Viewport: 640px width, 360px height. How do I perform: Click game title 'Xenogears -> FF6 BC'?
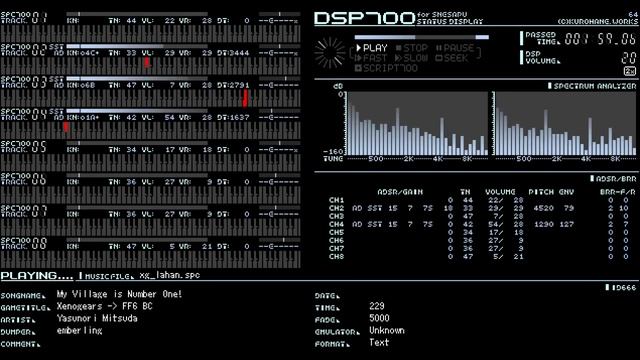(104, 306)
